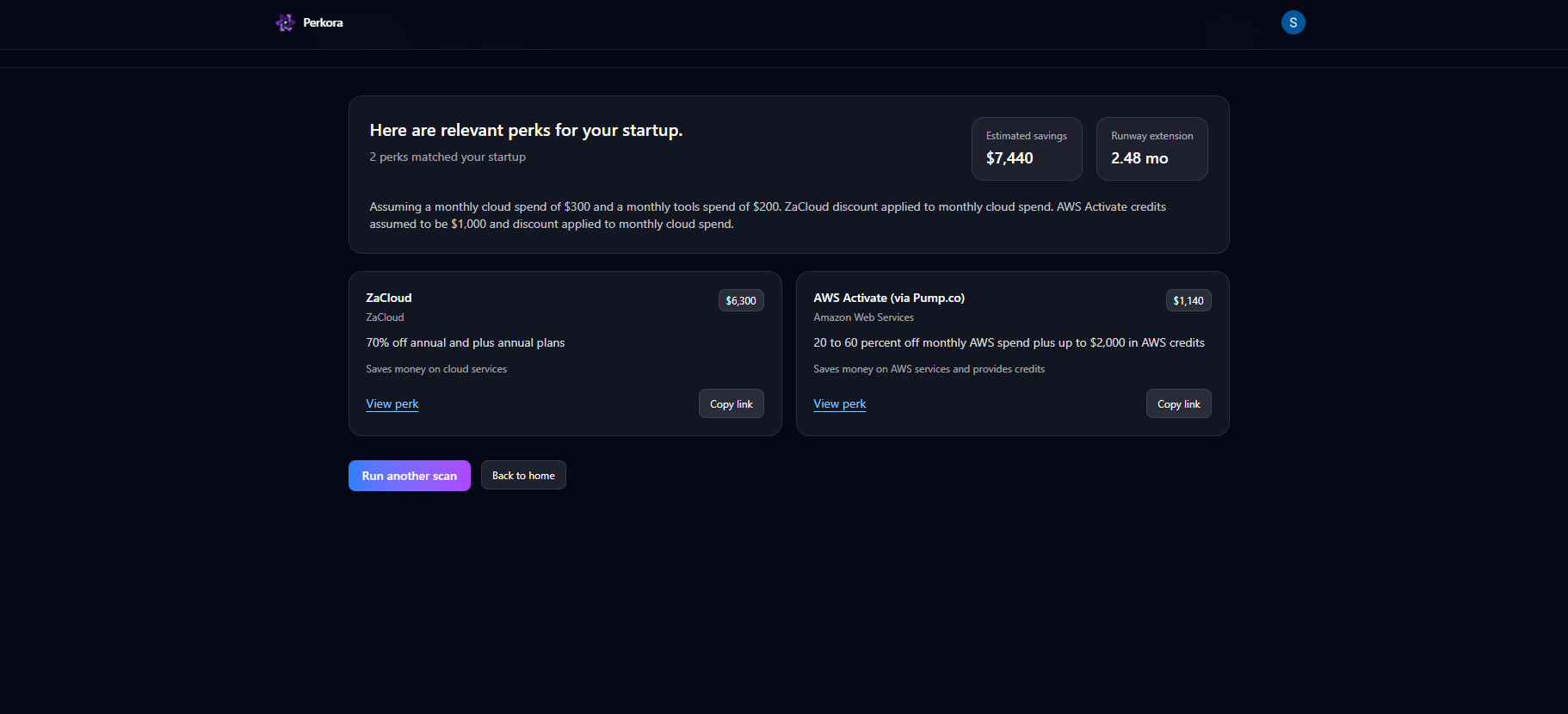Click the 'Assuming a monthly cloud spend' paragraph
This screenshot has height=714, width=1568.
[768, 215]
